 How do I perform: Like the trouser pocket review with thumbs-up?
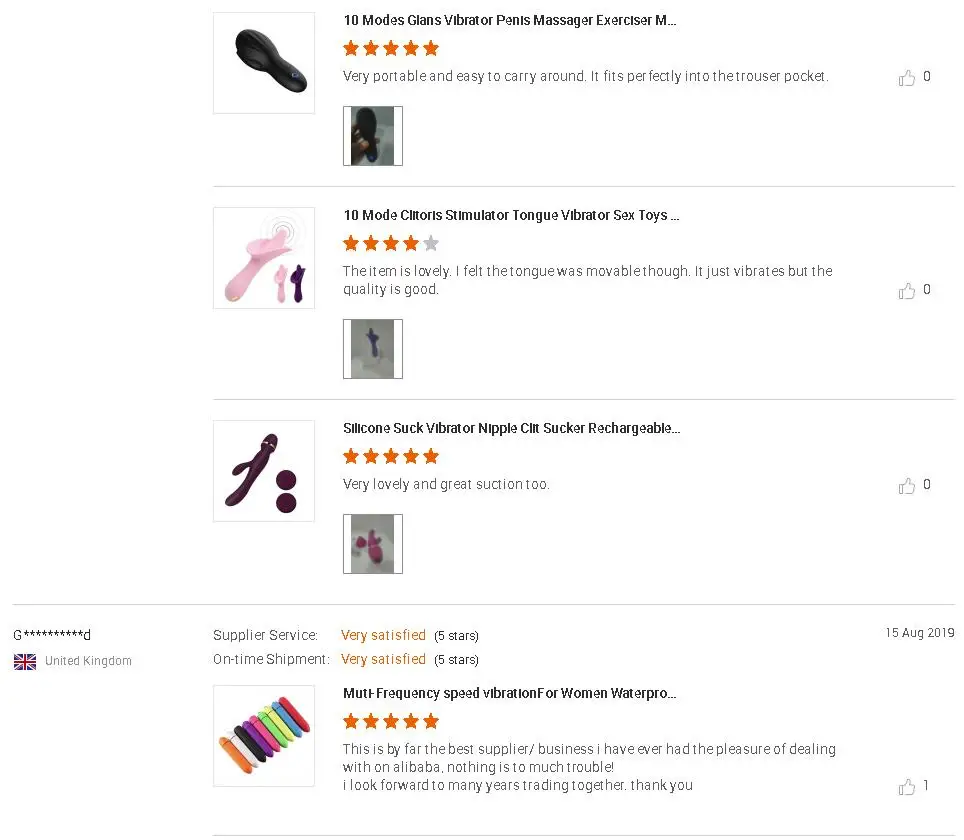point(907,78)
